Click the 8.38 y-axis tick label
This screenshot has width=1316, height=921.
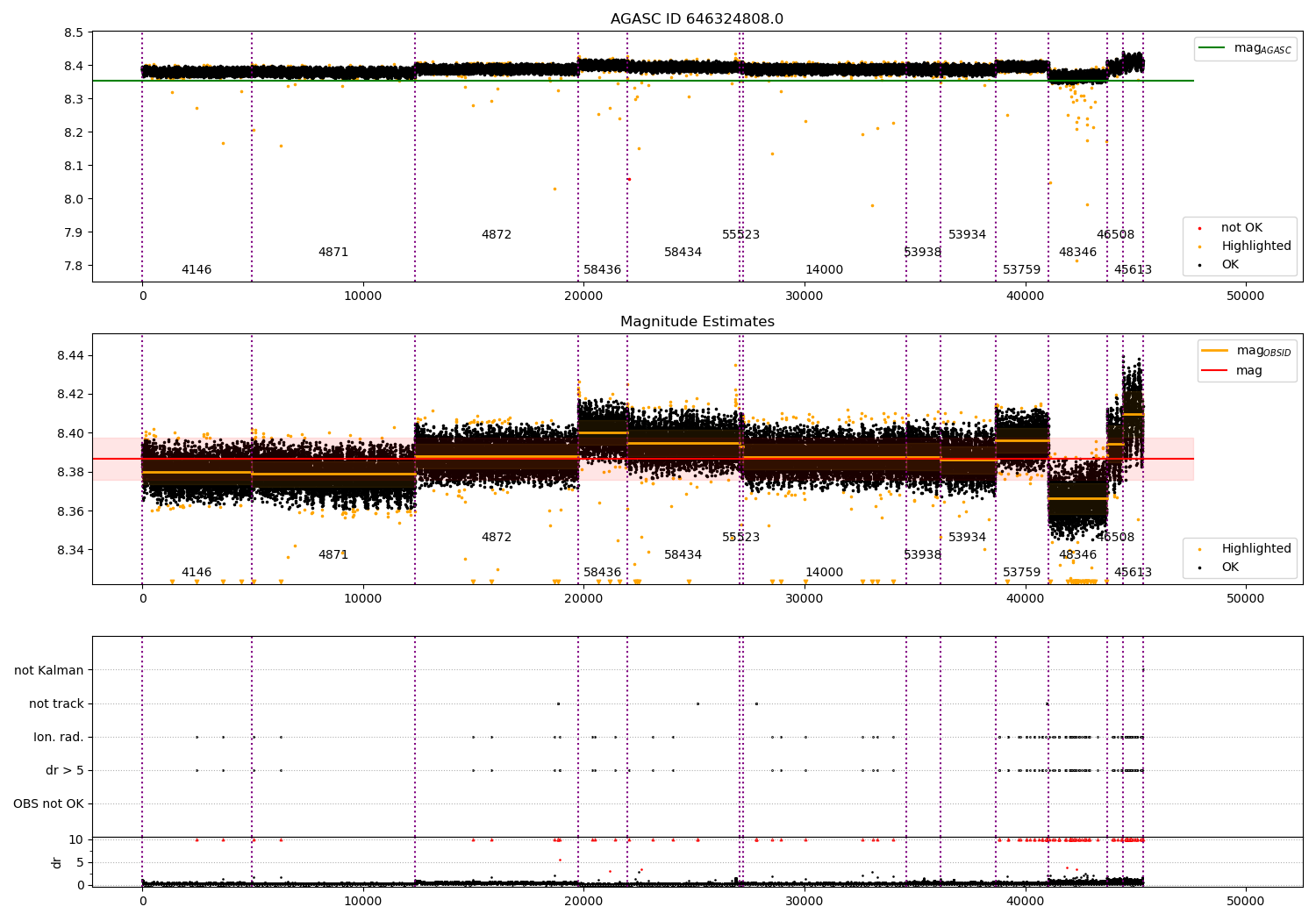71,473
